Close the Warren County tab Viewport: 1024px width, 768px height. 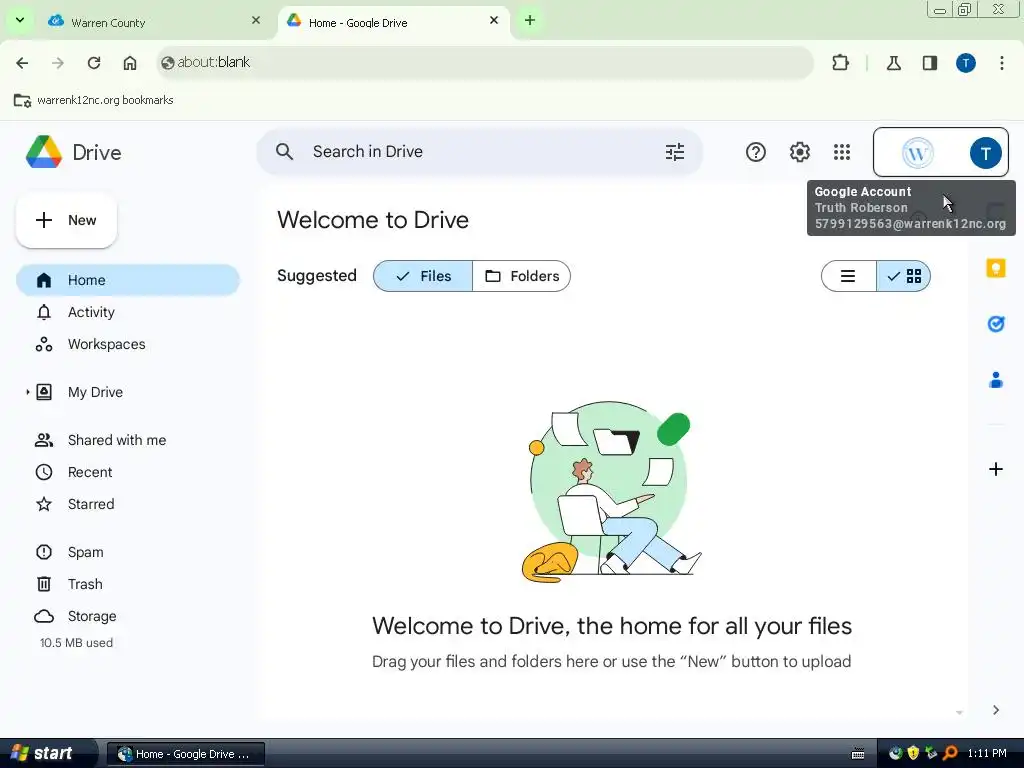tap(256, 20)
